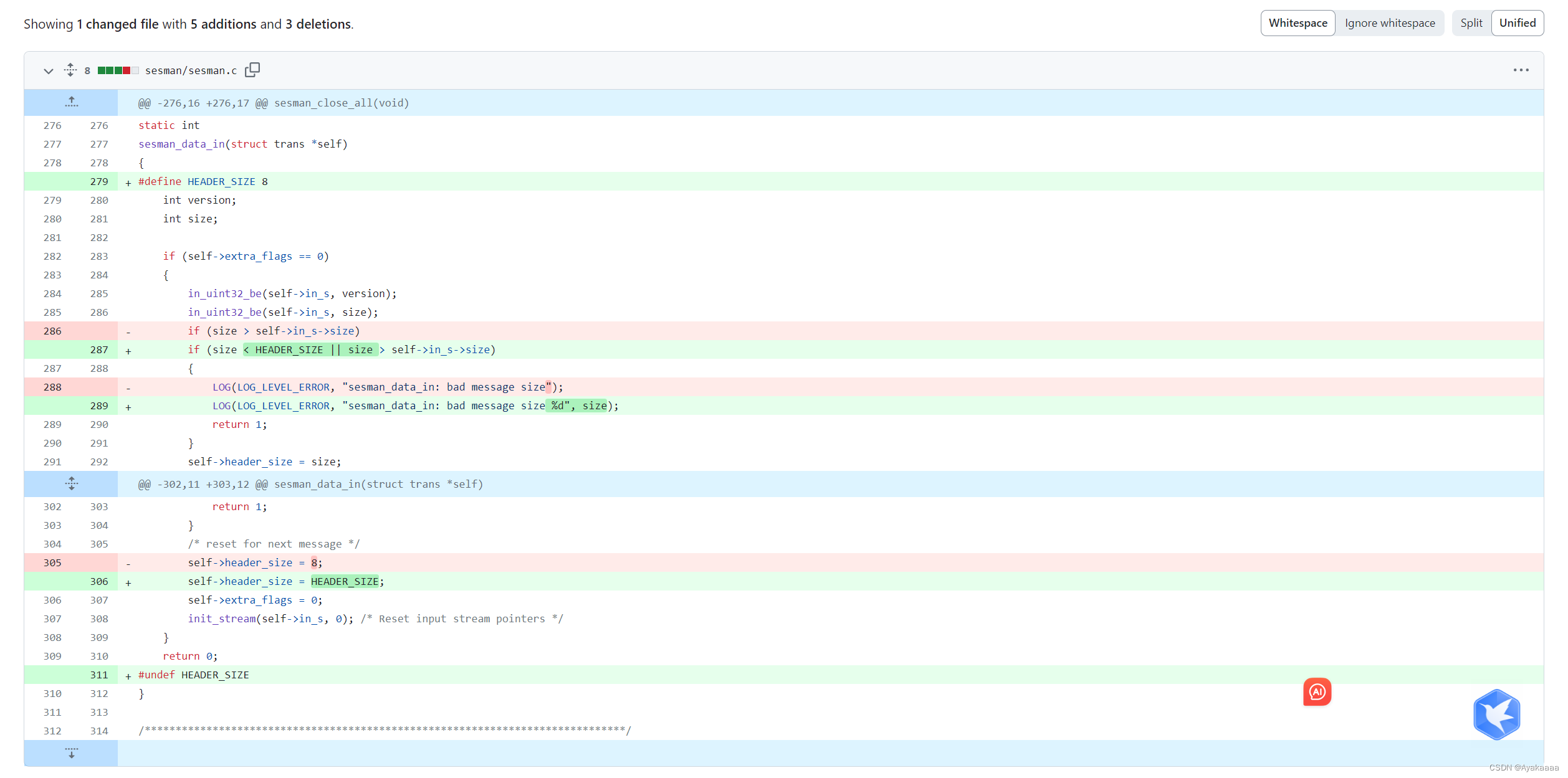
Task: Open the blue bird floating icon
Action: (1496, 714)
